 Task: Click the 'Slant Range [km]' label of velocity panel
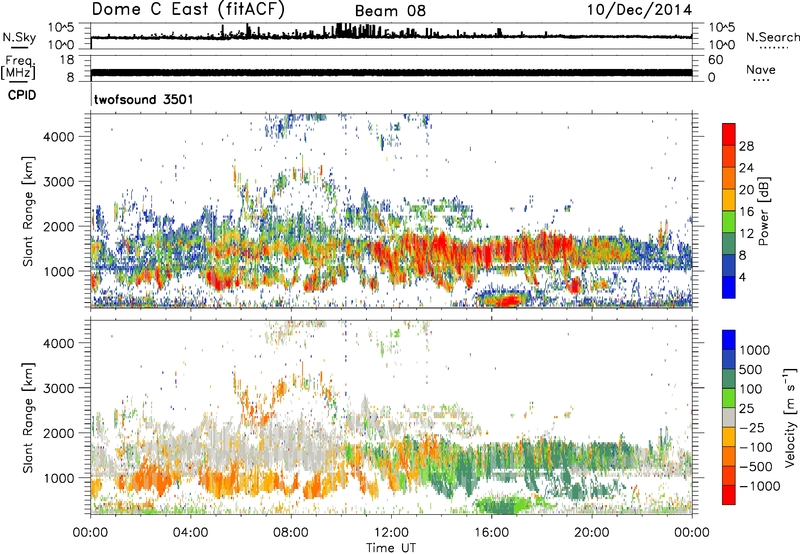tap(28, 418)
